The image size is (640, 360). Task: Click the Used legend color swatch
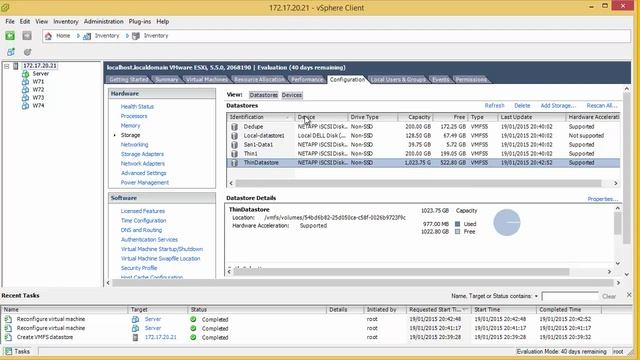pyautogui.click(x=457, y=224)
